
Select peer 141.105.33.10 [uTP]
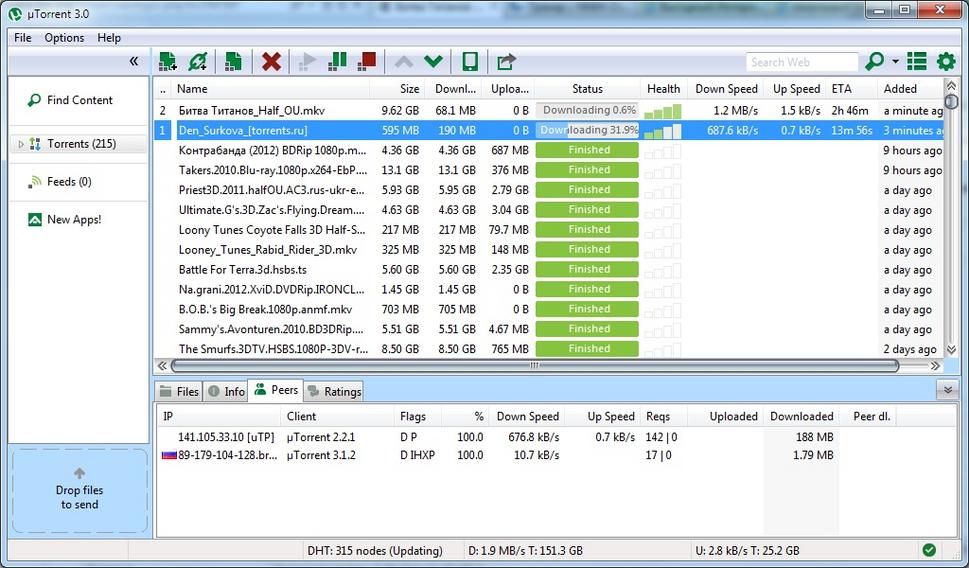(x=226, y=437)
